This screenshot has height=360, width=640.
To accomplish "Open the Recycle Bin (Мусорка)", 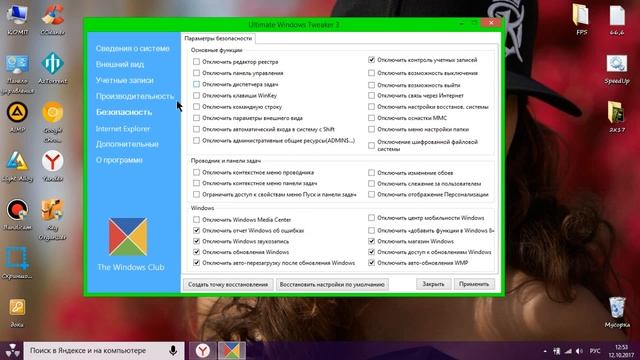I will [617, 312].
